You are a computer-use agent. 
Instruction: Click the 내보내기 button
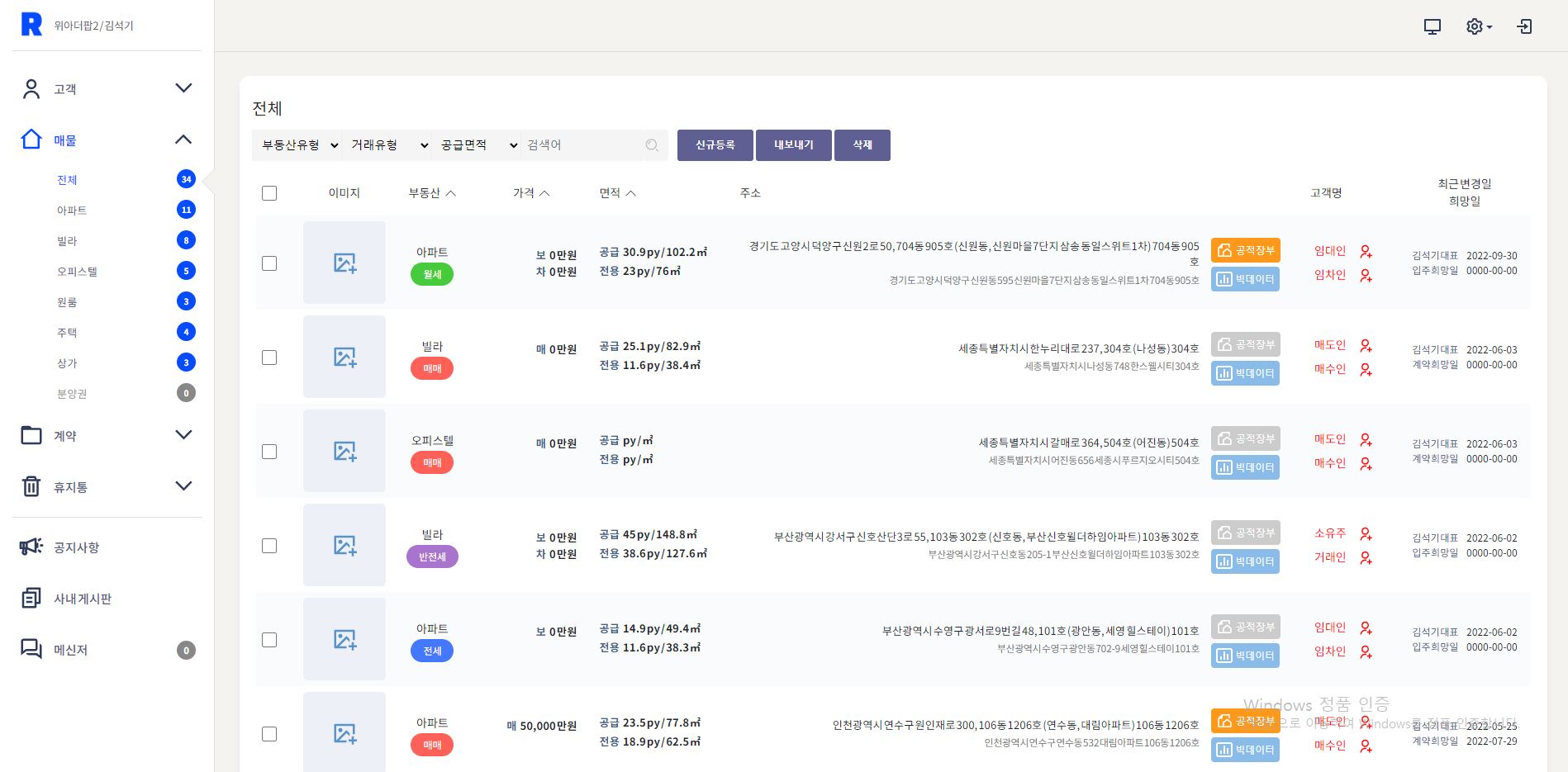[x=793, y=145]
